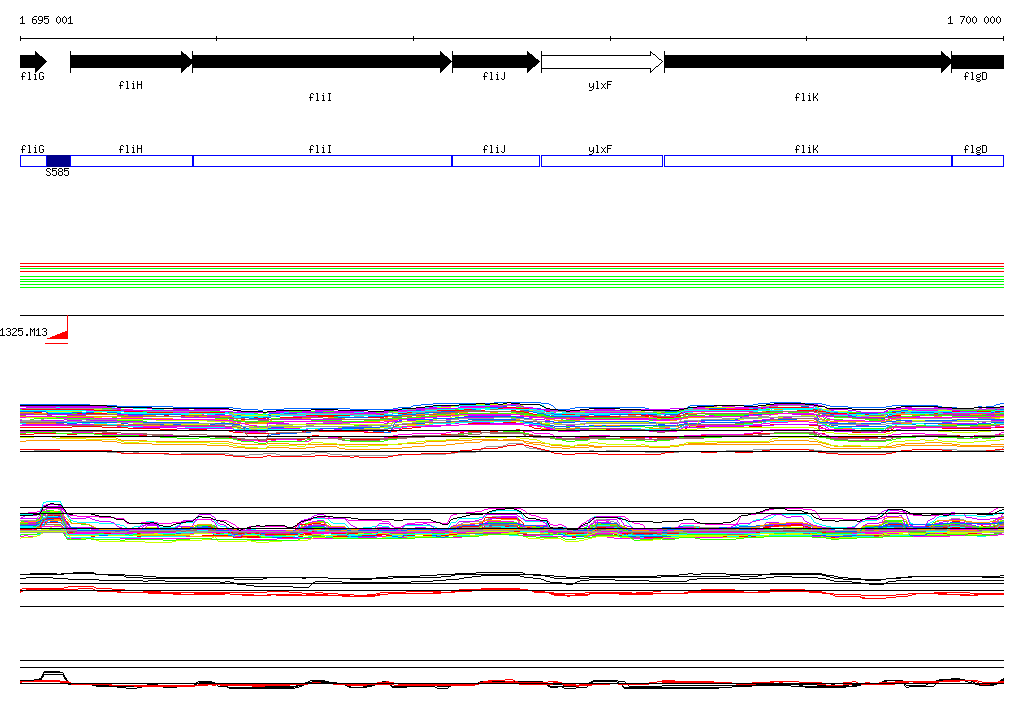
Task: Click the flgD label above the blue box
Action: pyautogui.click(x=976, y=150)
